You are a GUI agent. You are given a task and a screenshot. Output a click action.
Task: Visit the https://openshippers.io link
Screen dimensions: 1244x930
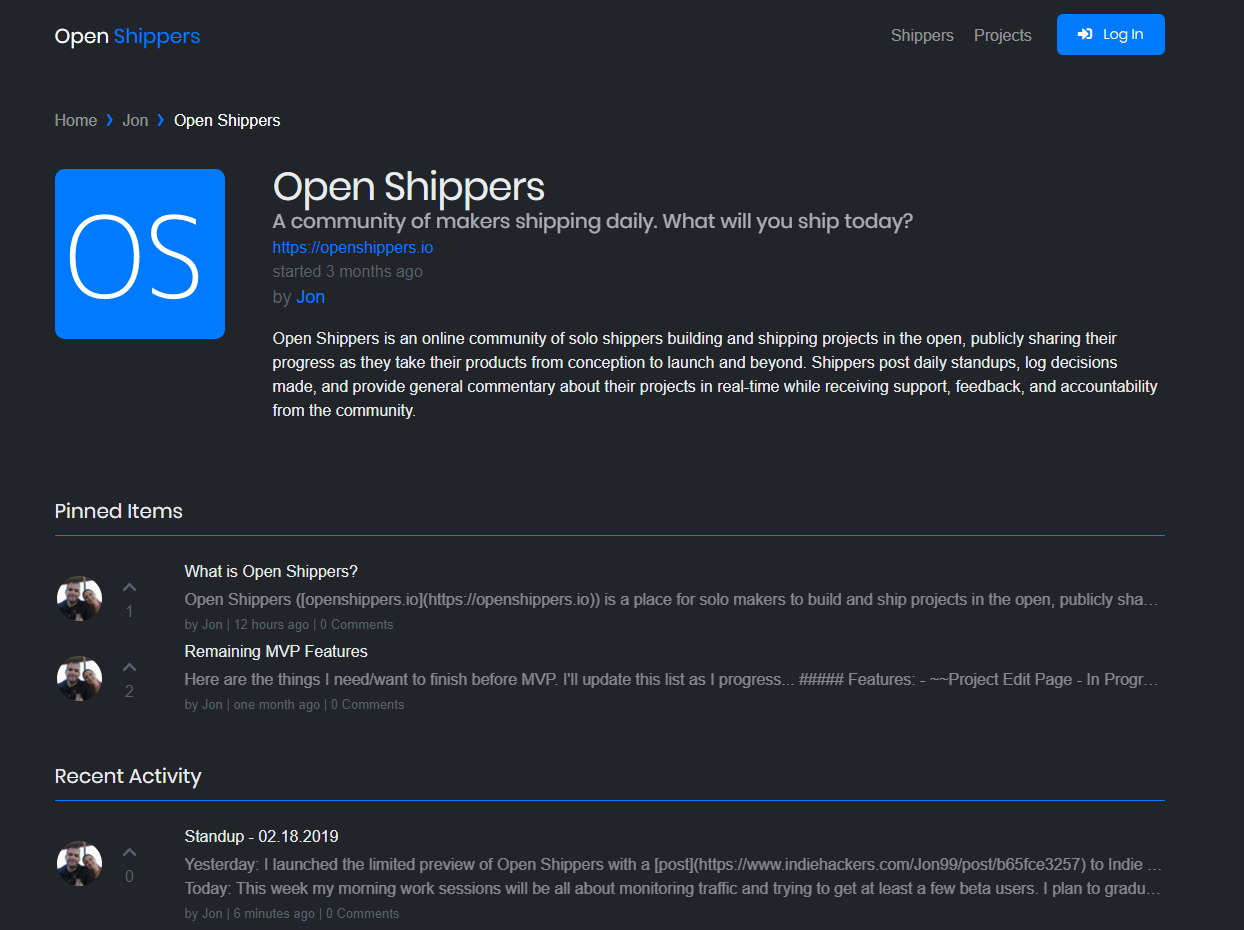tap(353, 247)
